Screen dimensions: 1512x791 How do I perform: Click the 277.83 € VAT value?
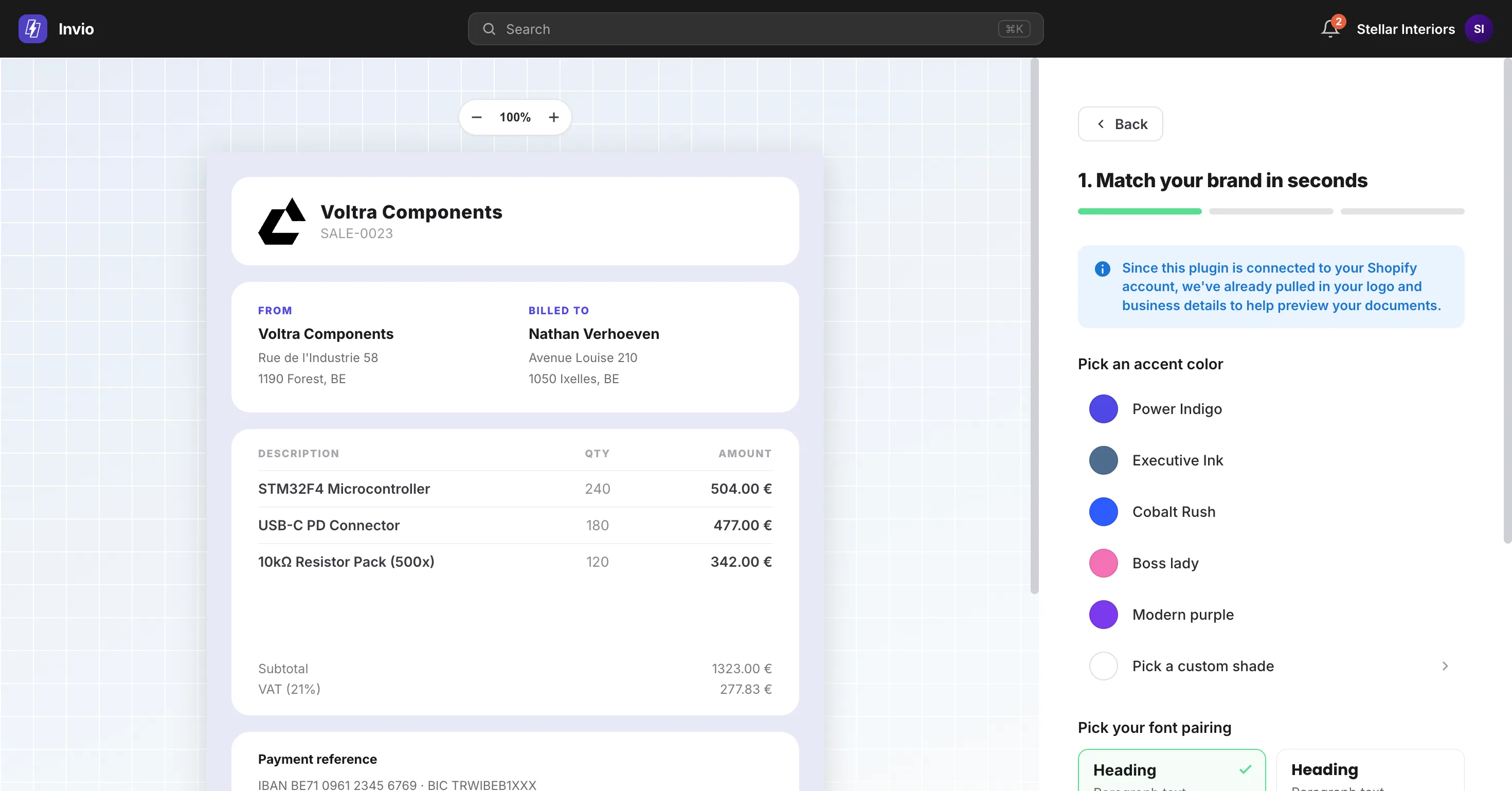point(746,690)
